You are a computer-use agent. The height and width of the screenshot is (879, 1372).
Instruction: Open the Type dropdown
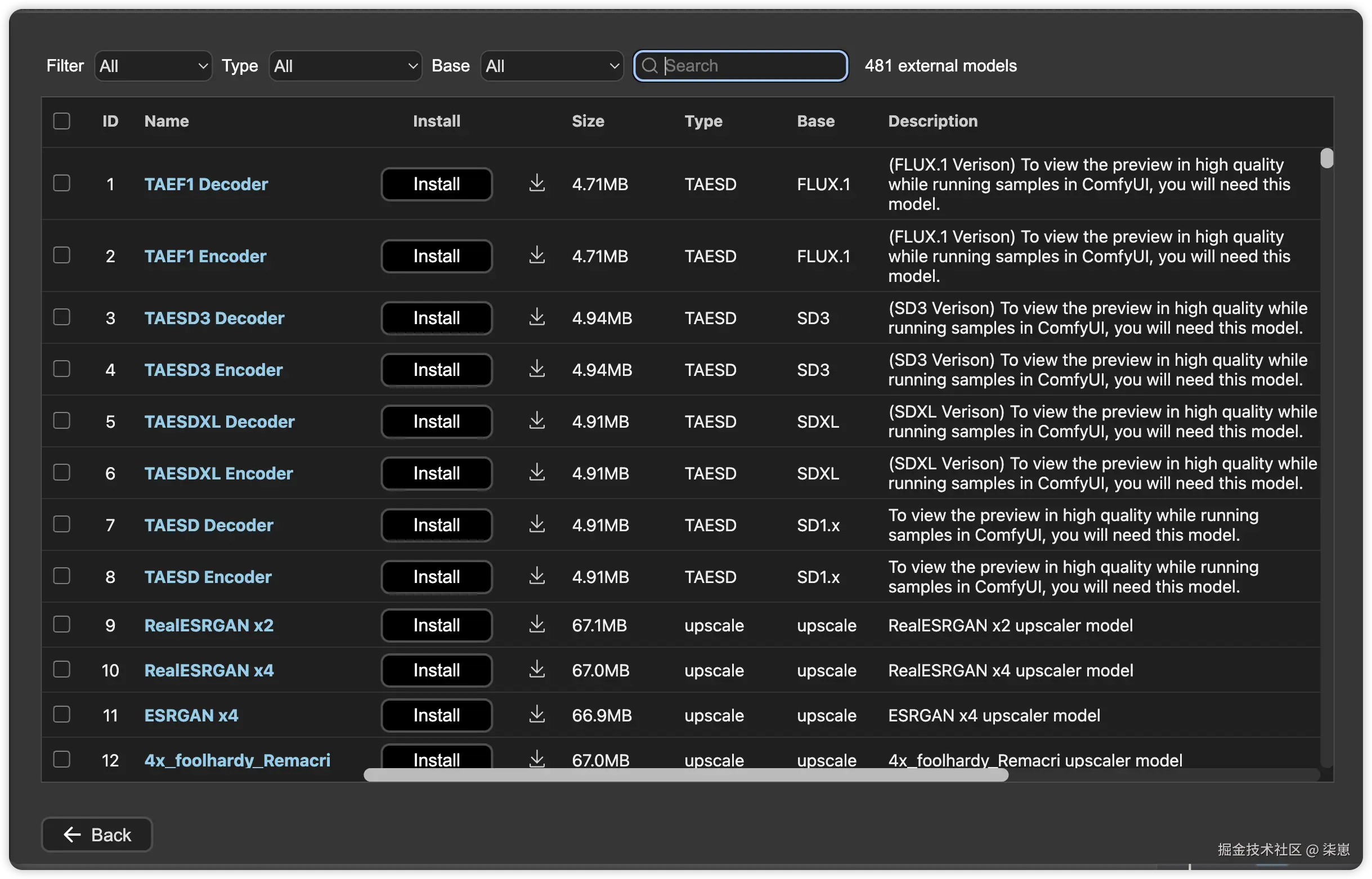(346, 66)
